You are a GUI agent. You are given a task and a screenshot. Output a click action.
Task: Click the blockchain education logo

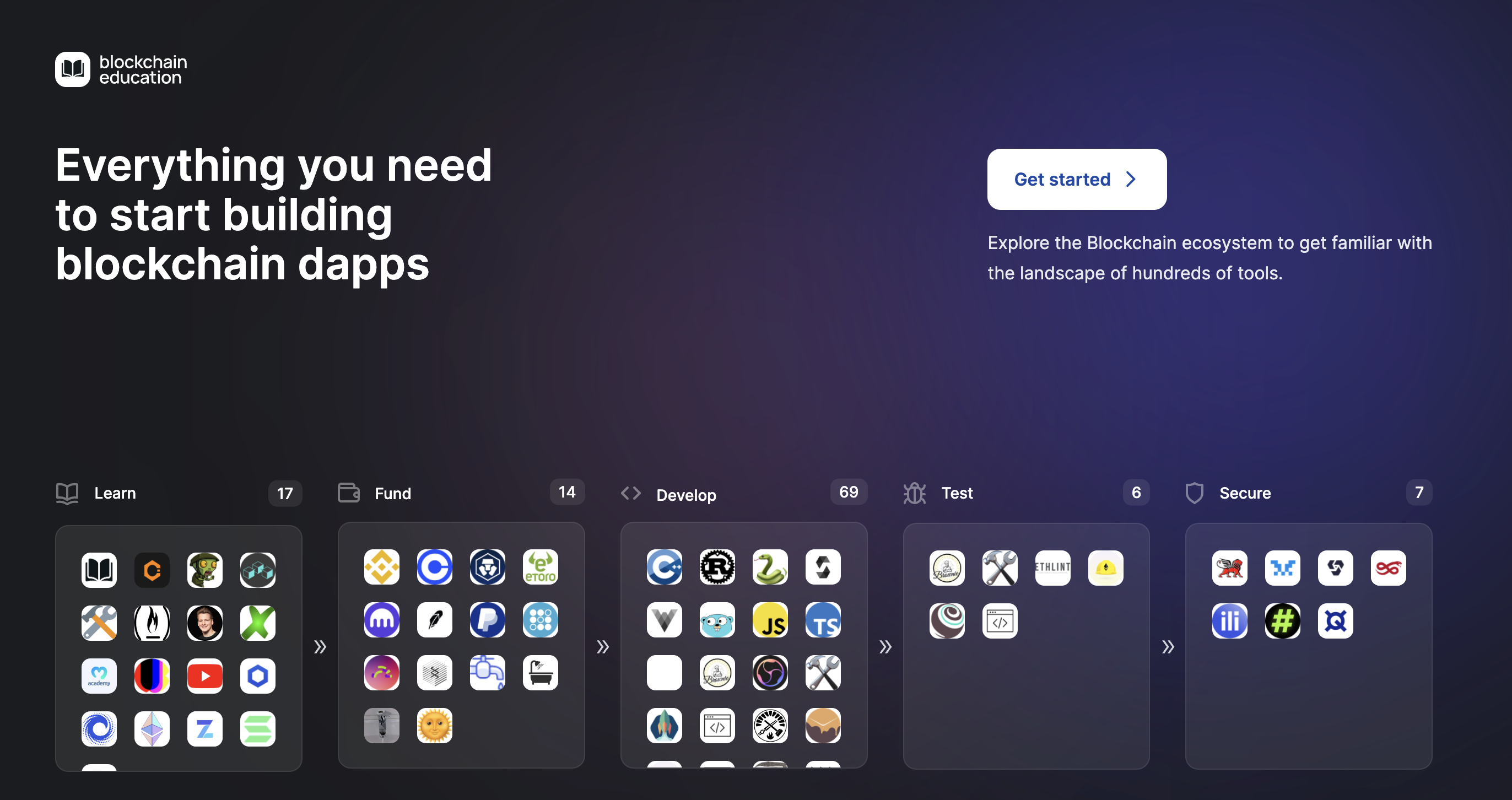point(121,69)
